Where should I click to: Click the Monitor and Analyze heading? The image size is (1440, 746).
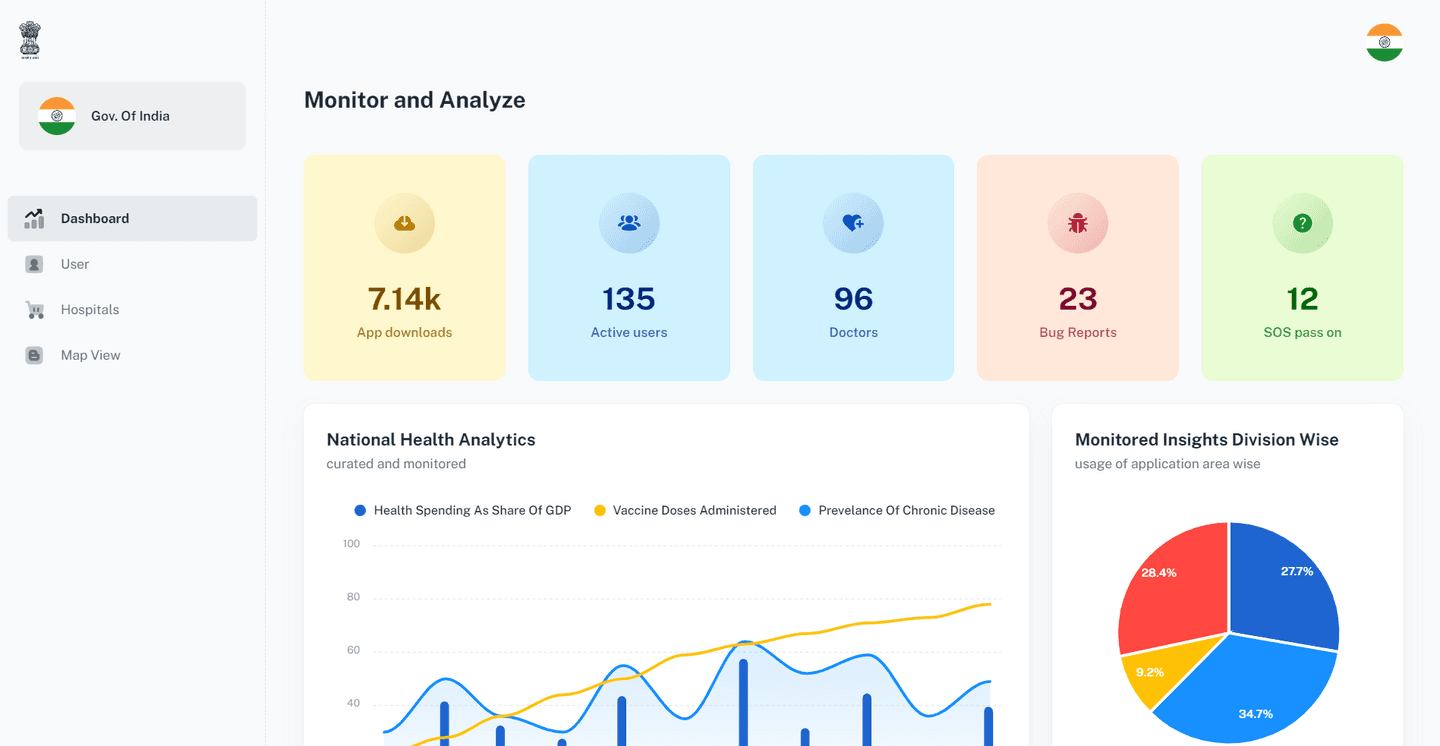(x=415, y=100)
